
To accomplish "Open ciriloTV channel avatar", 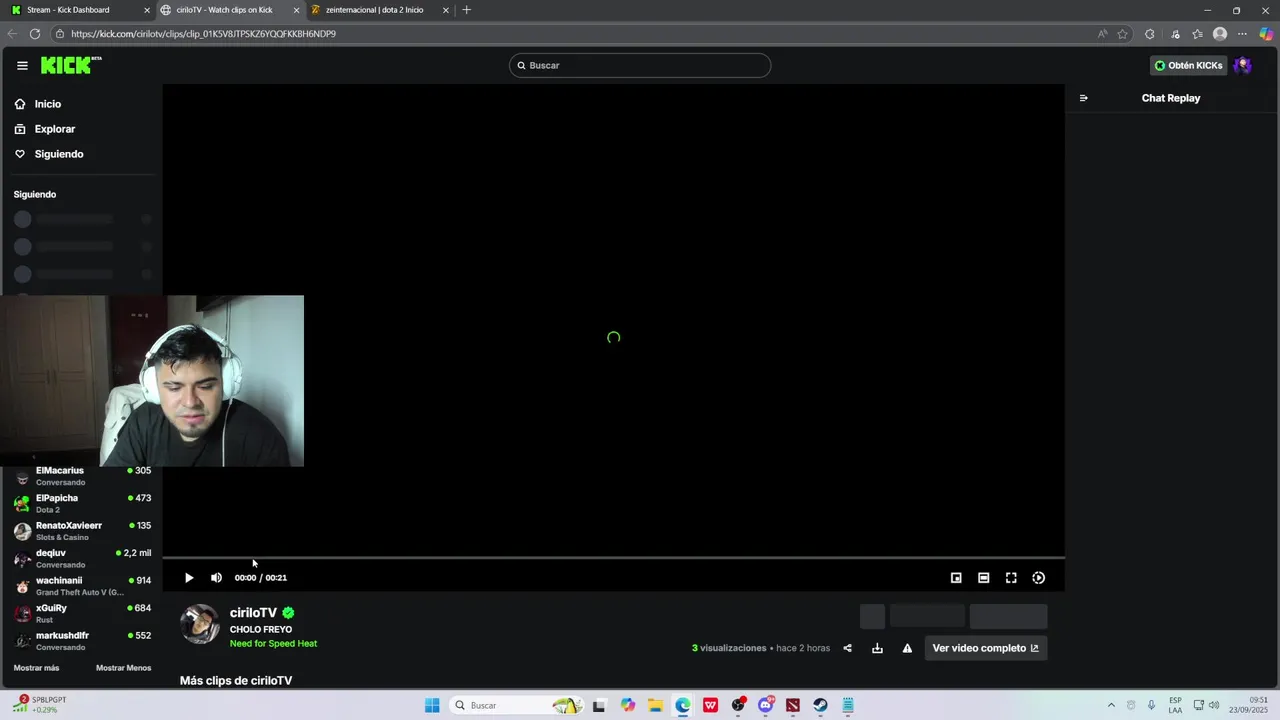I will 200,624.
